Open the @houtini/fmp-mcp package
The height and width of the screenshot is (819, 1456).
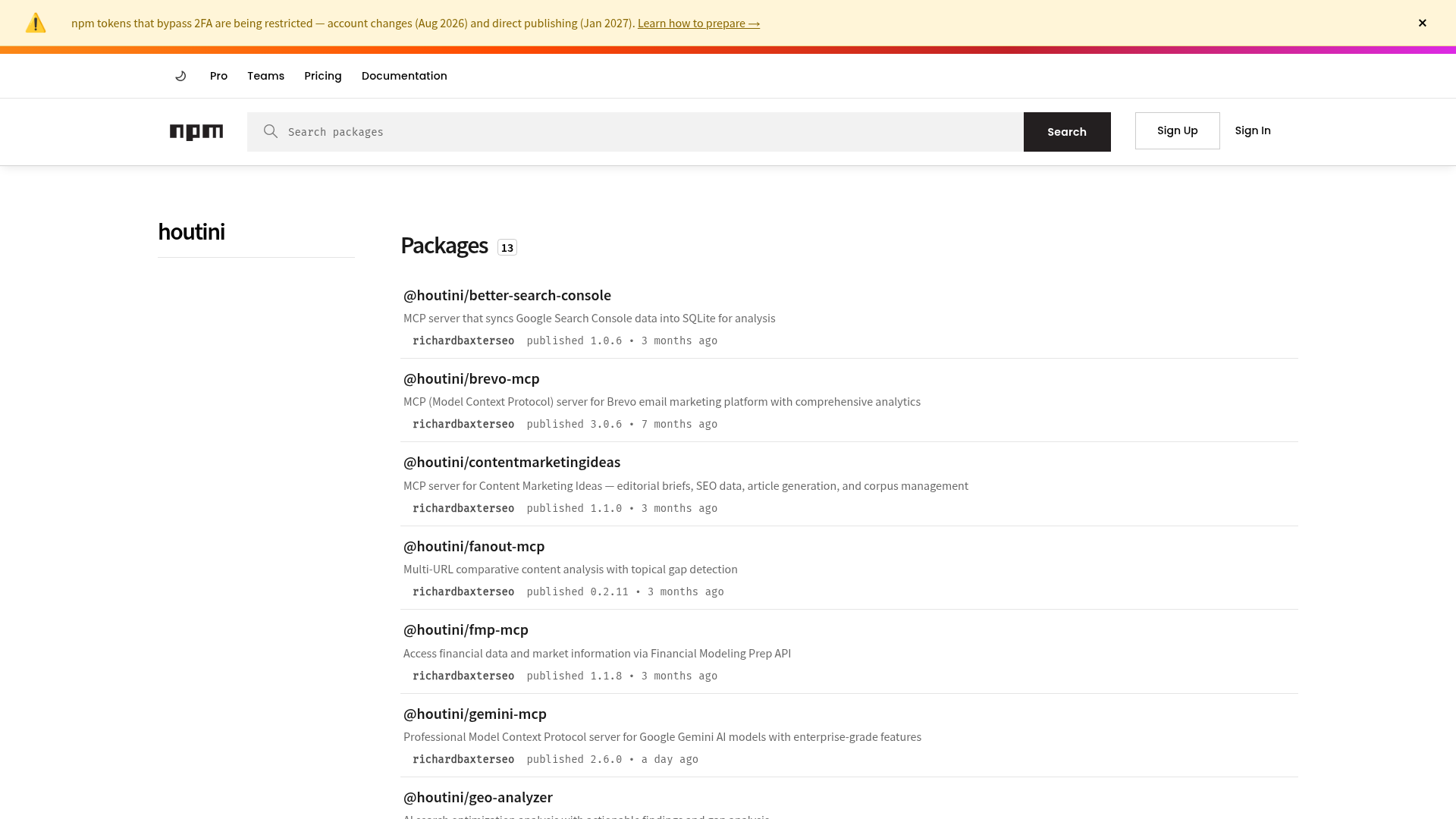point(466,629)
